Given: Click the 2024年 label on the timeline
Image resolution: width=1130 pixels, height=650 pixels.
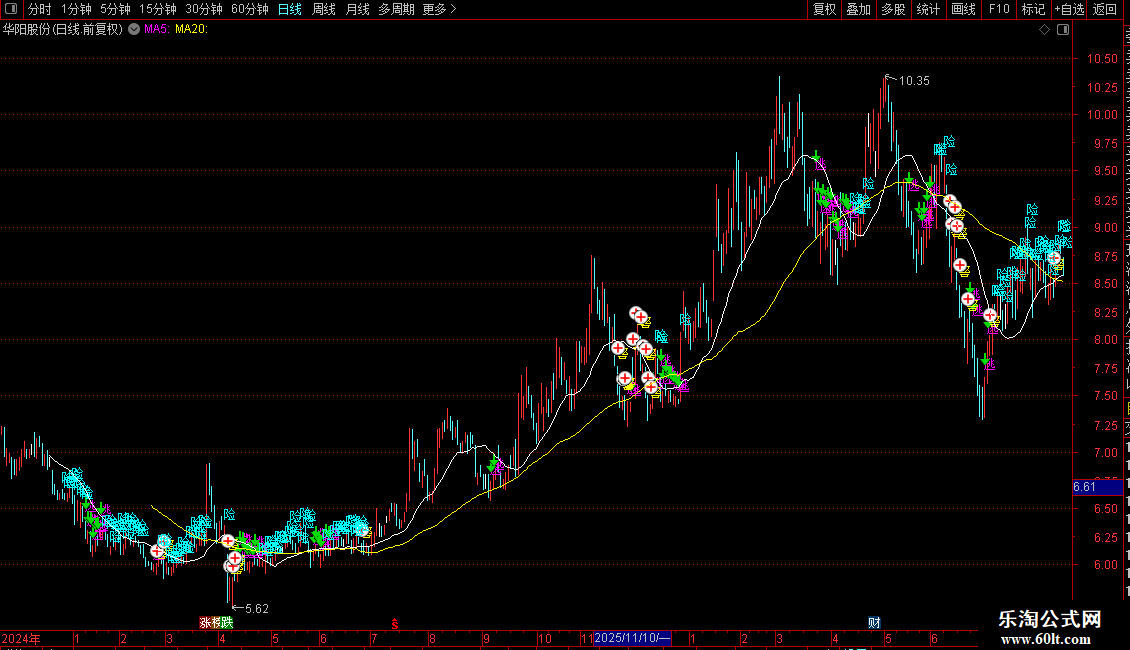Looking at the screenshot, I should tap(21, 638).
